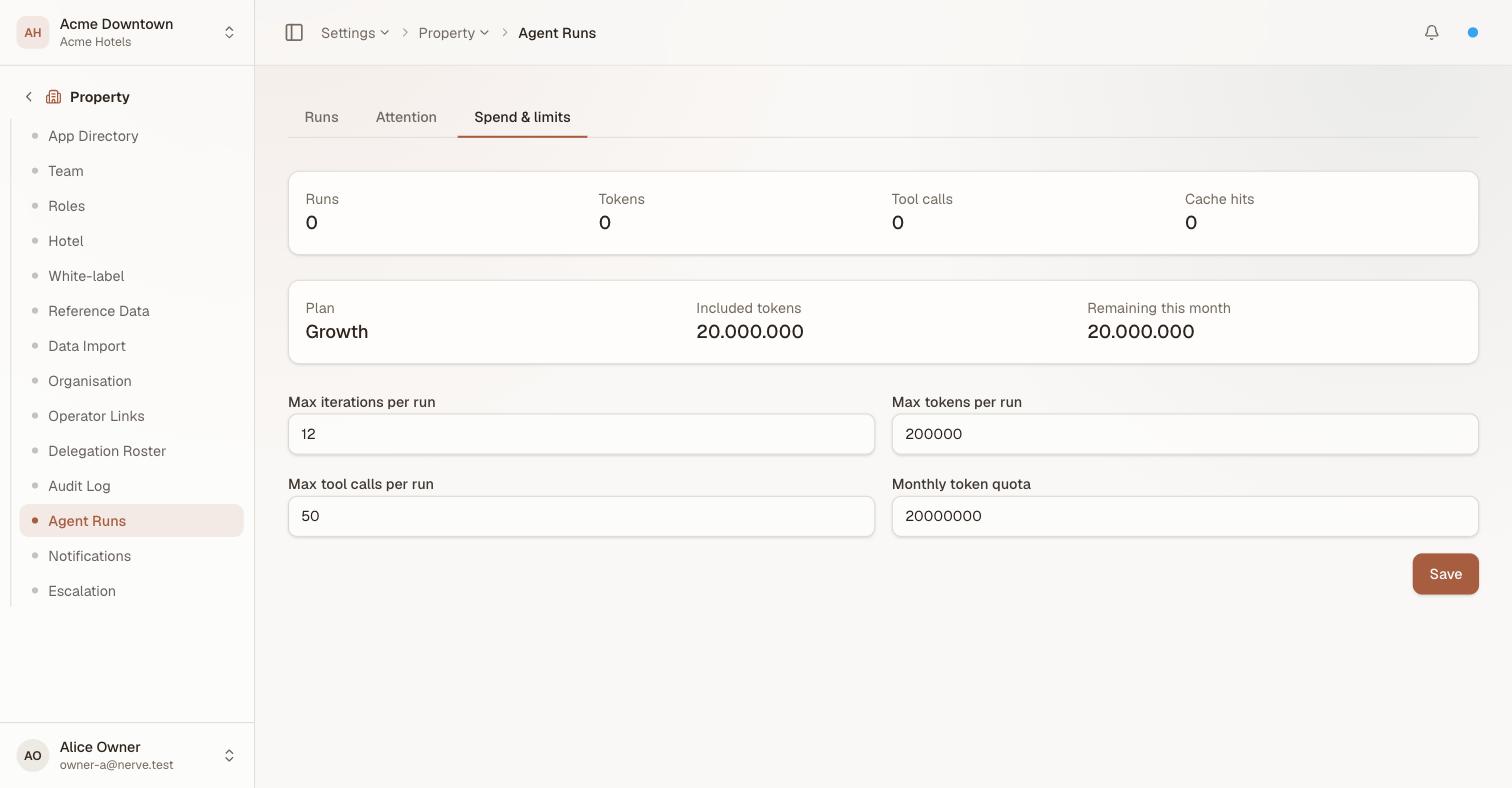Select the Spend & limits tab
1512x788 pixels.
pos(522,117)
